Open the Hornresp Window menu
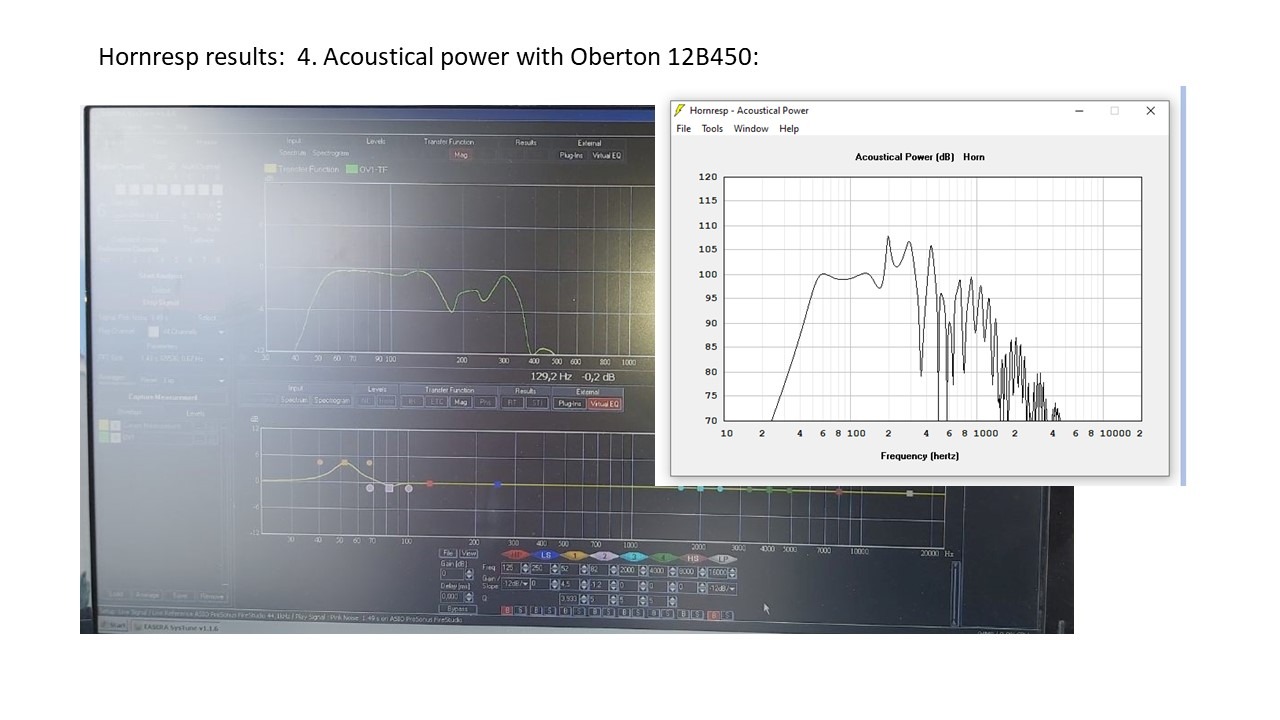 click(x=751, y=129)
